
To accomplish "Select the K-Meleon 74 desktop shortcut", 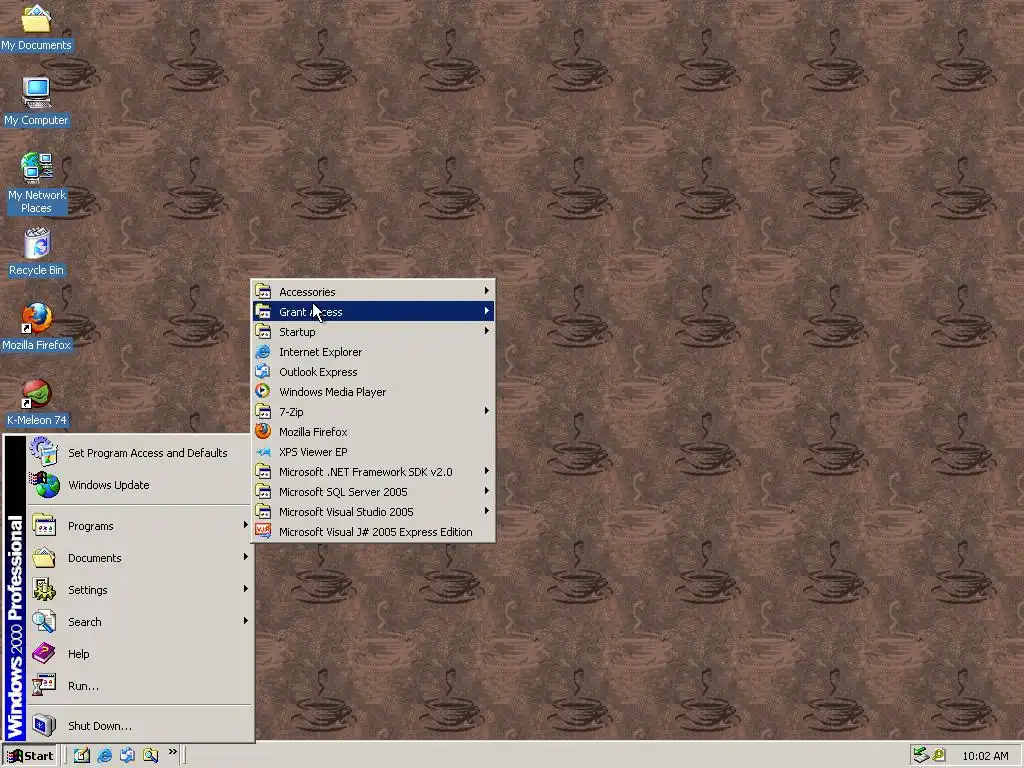I will [x=37, y=402].
